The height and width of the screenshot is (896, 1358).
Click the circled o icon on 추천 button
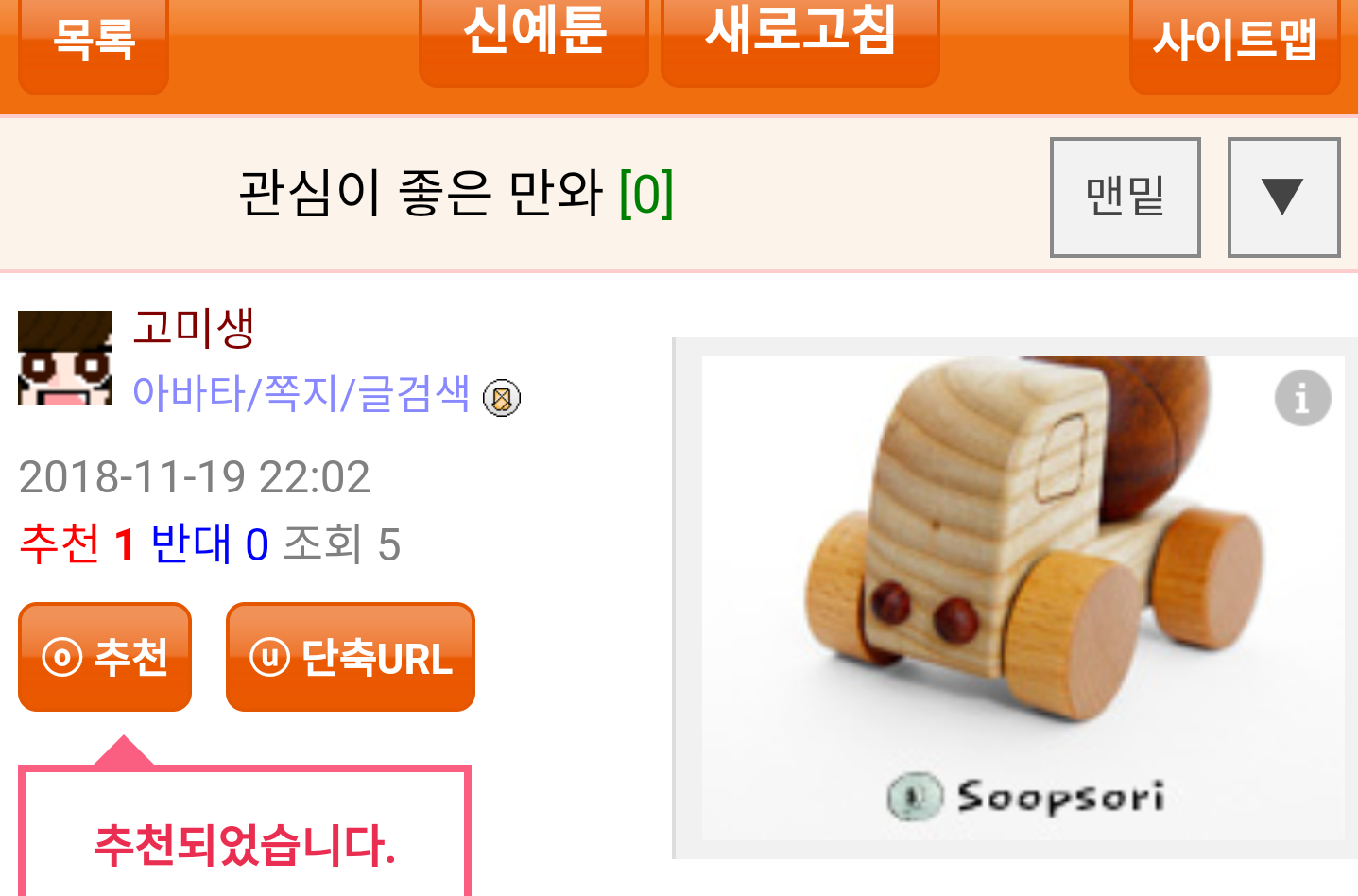[x=62, y=657]
